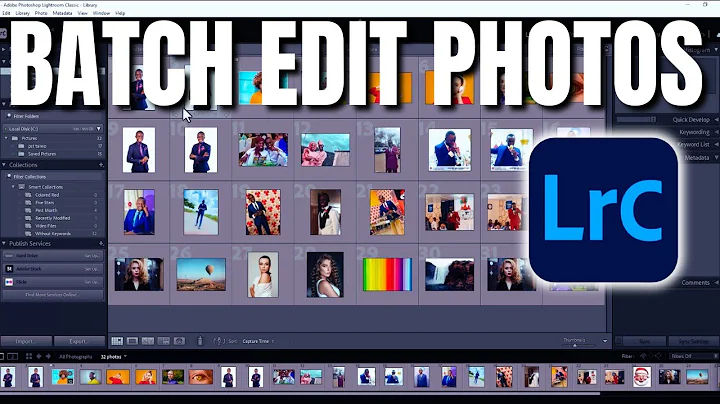The width and height of the screenshot is (720, 404).
Task: Open the Library menu
Action: pos(22,13)
